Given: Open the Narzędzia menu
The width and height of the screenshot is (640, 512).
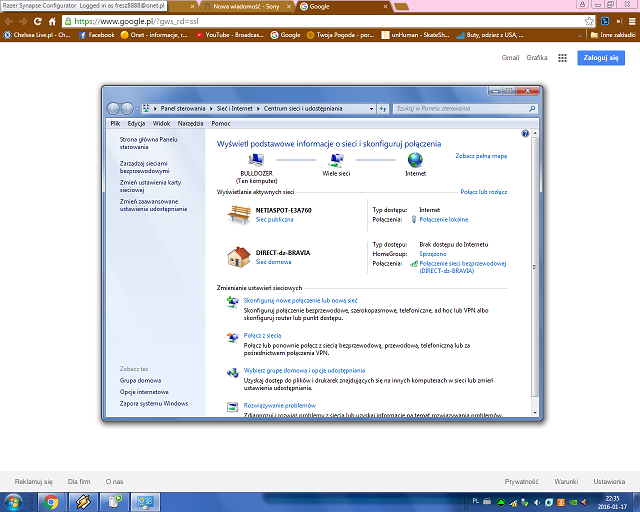Looking at the screenshot, I should [190, 122].
